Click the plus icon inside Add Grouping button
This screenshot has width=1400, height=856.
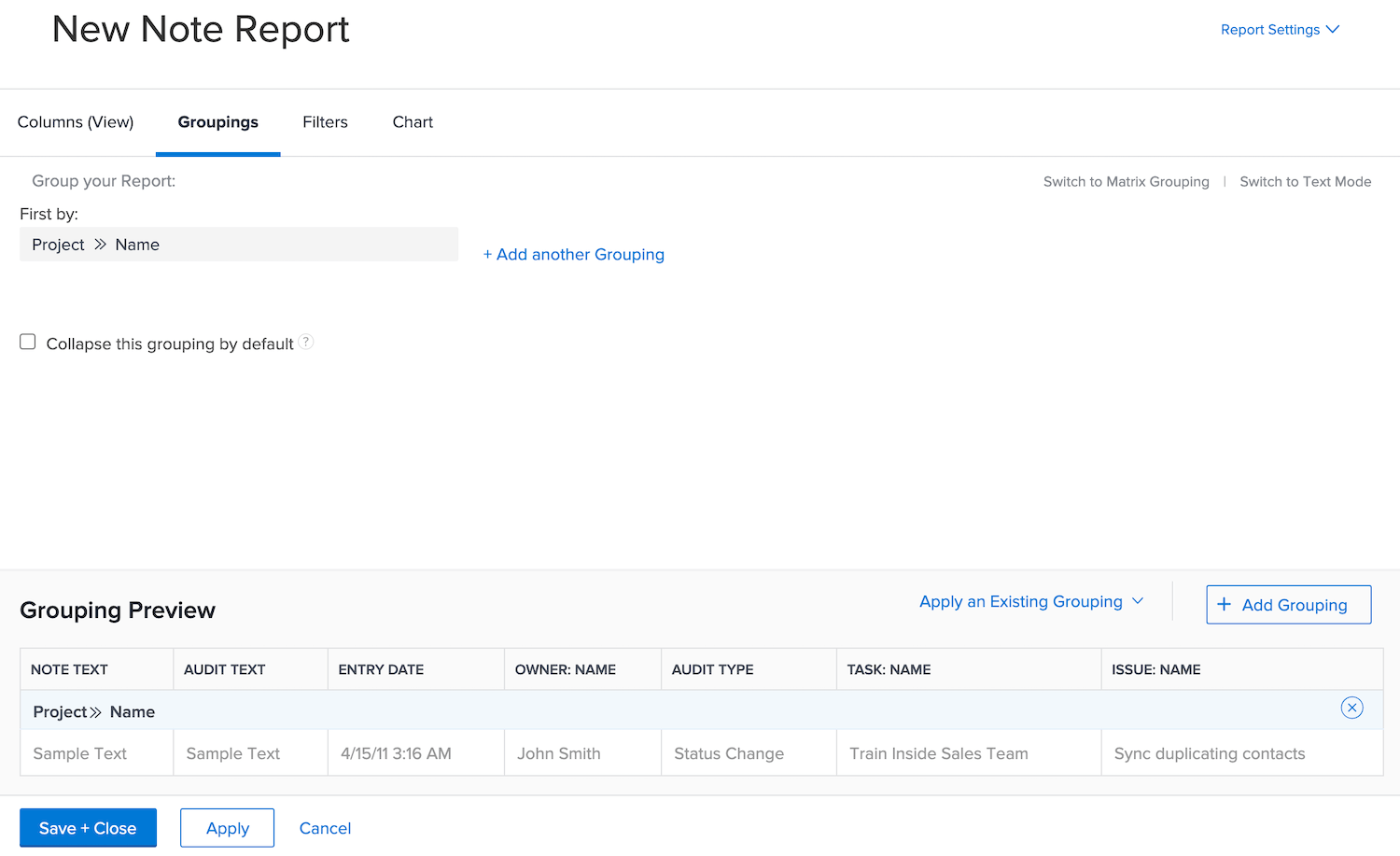tap(1224, 605)
